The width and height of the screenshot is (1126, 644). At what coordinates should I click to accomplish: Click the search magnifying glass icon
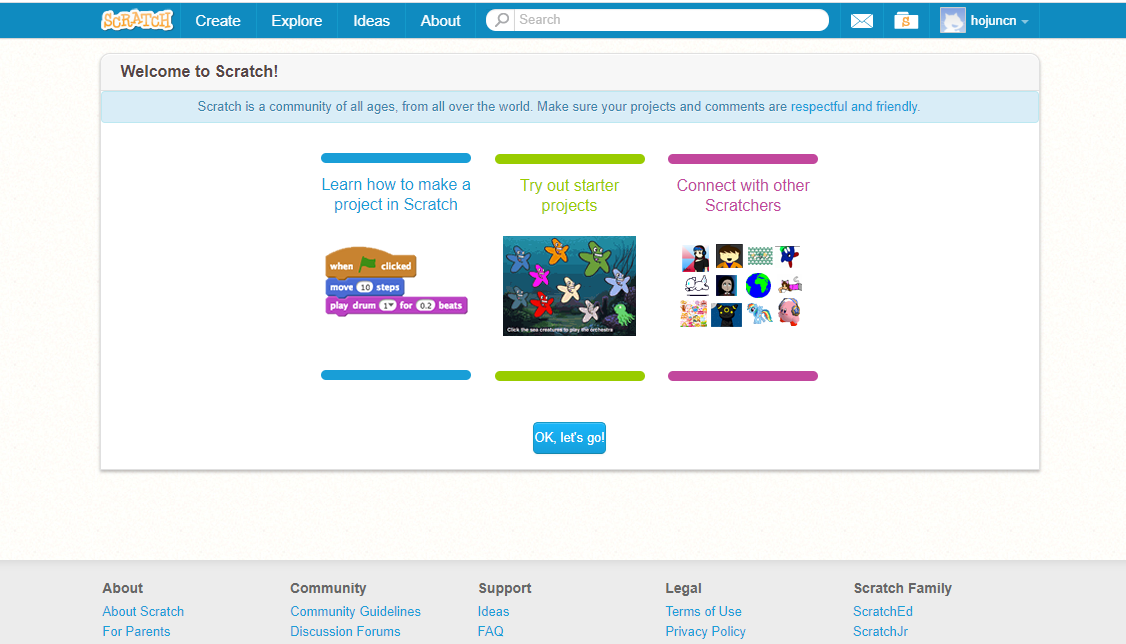(502, 19)
